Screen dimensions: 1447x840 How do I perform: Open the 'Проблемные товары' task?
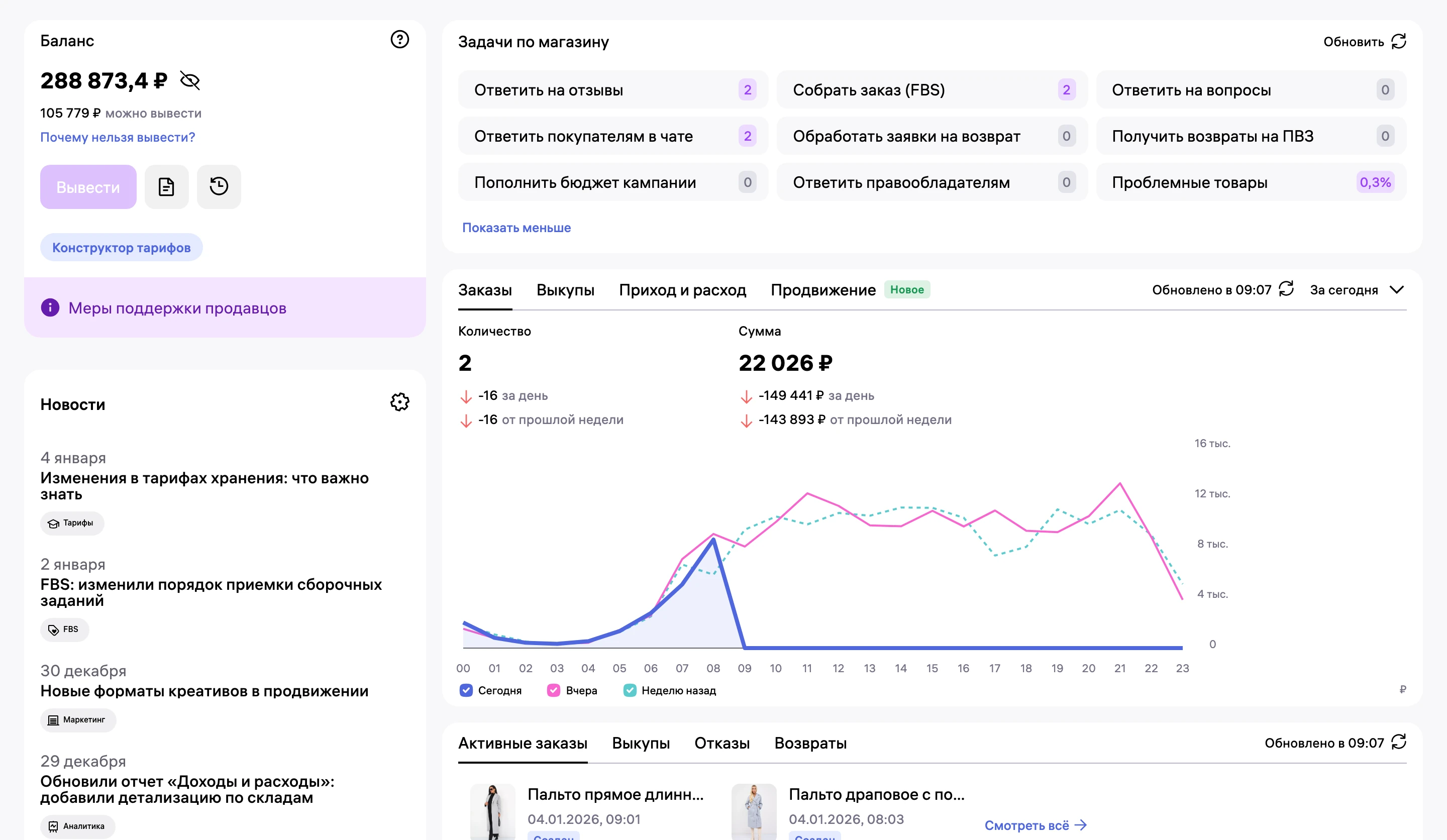(x=1251, y=182)
